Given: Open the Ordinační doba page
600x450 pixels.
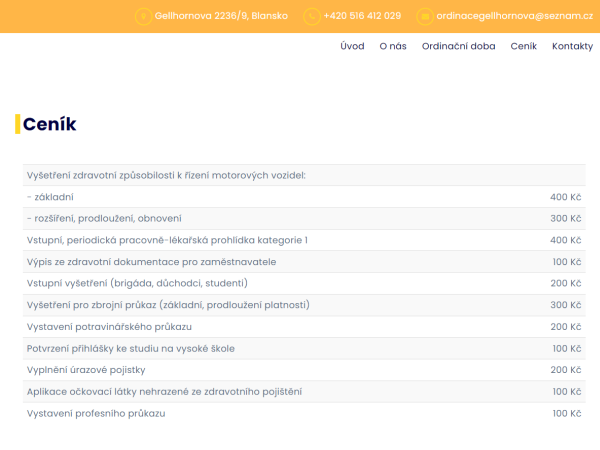Looking at the screenshot, I should tap(458, 46).
